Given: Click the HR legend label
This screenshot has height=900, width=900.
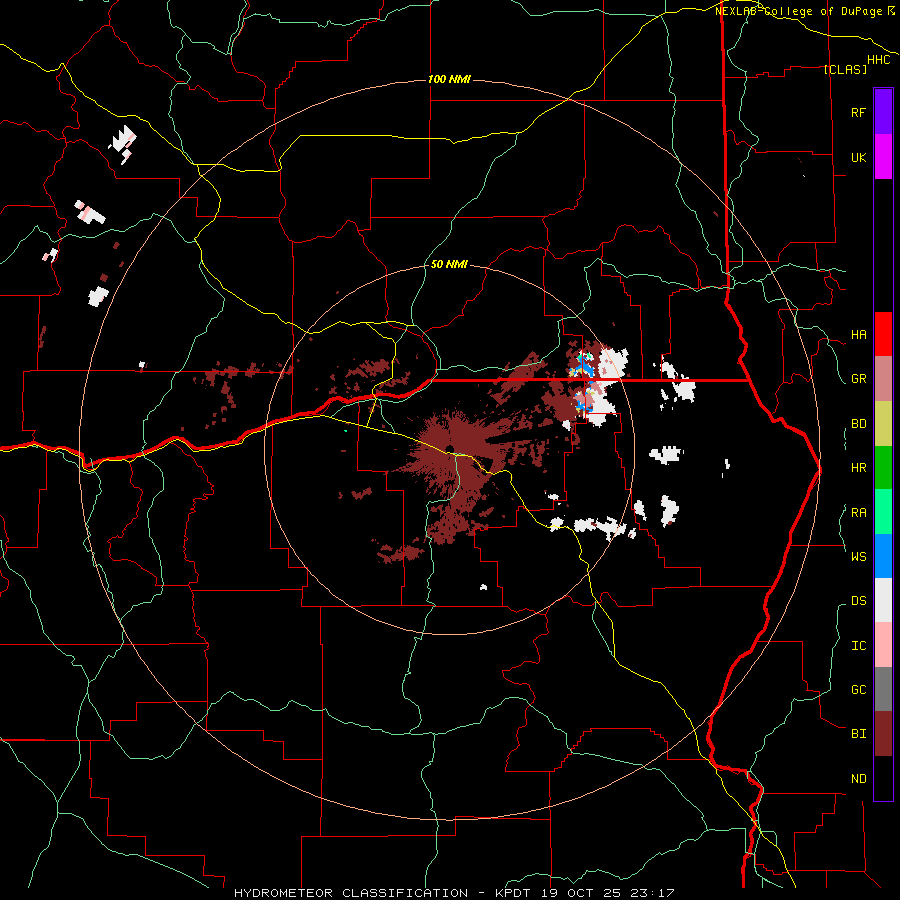Looking at the screenshot, I should 858,468.
